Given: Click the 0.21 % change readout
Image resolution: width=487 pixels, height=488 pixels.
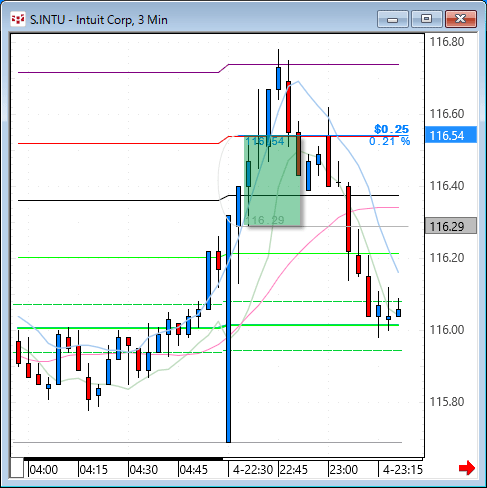Looking at the screenshot, I should (x=389, y=141).
